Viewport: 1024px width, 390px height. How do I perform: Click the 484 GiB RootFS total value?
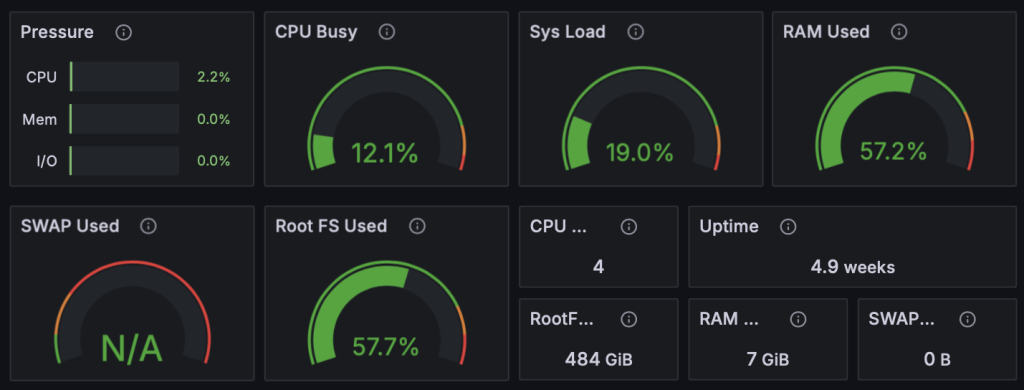pyautogui.click(x=599, y=360)
